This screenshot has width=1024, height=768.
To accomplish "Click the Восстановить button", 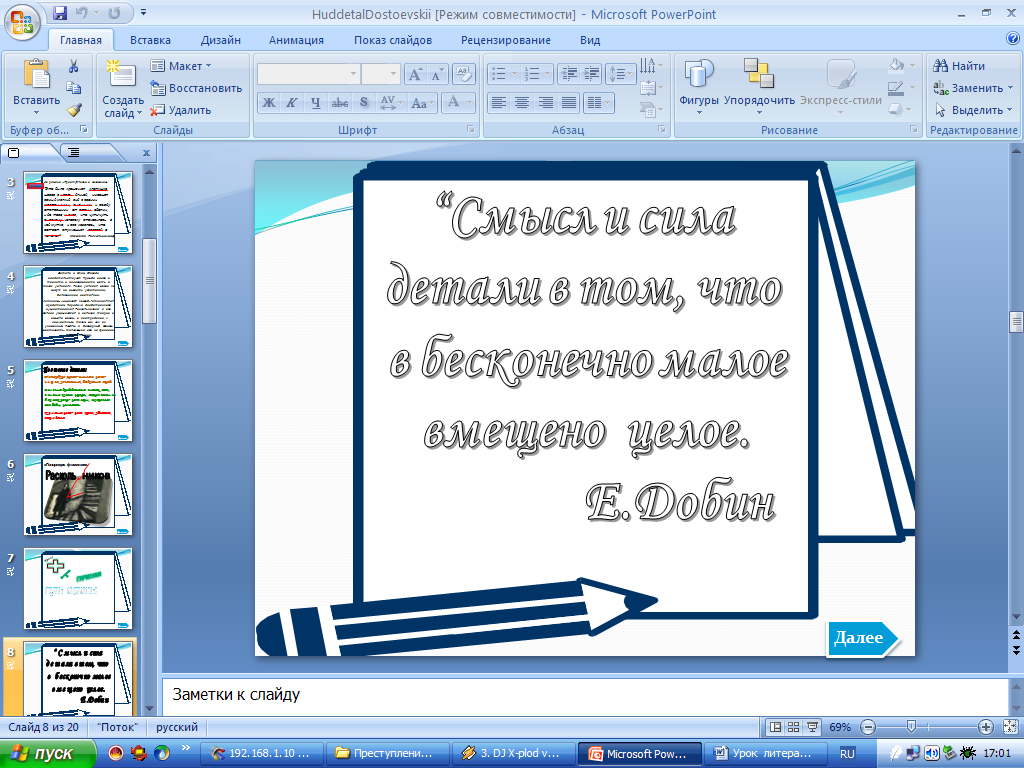I will coord(196,88).
